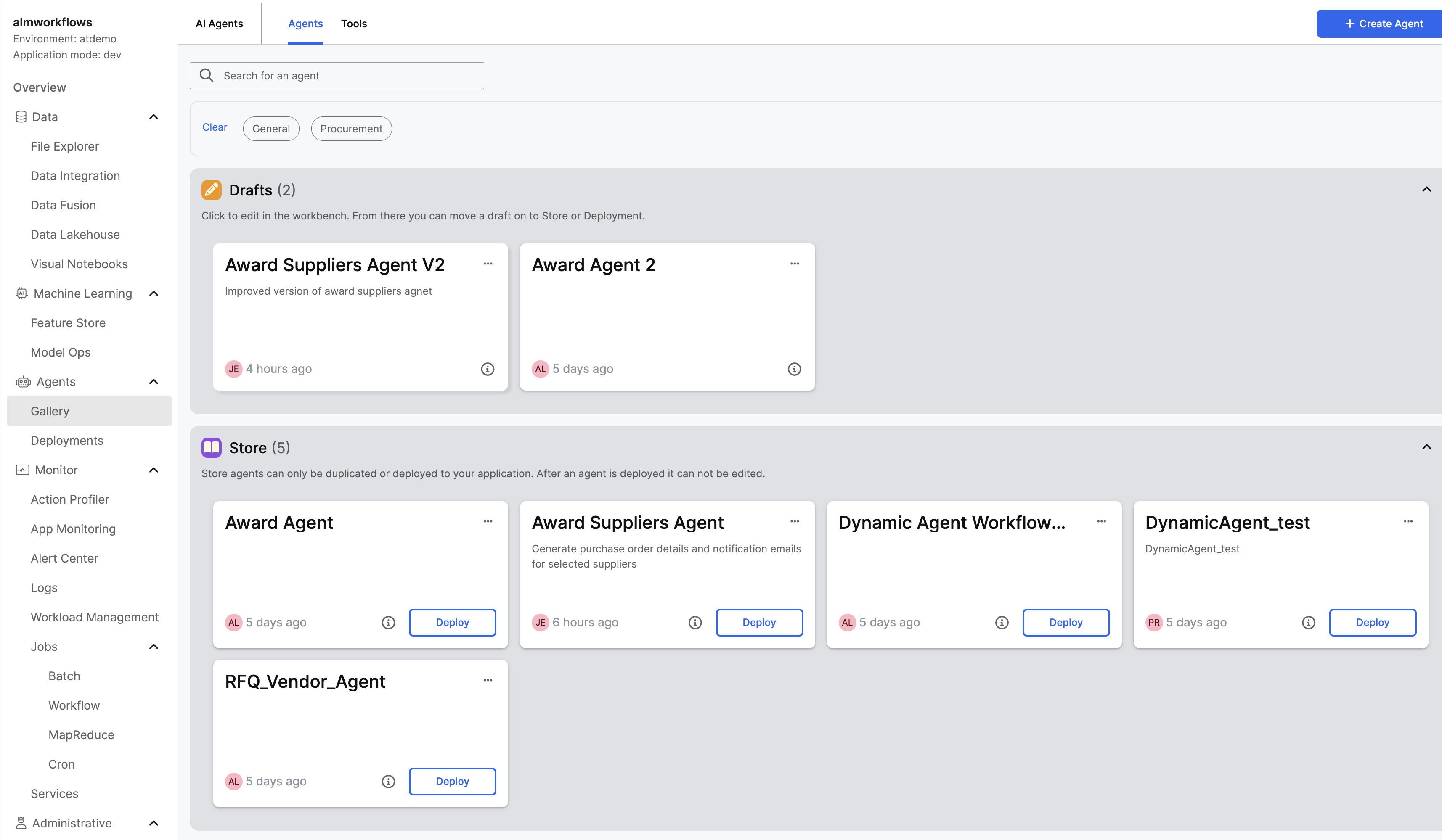Open three-dot menu on Award Agent store card
Image resolution: width=1442 pixels, height=840 pixels.
pyautogui.click(x=488, y=521)
